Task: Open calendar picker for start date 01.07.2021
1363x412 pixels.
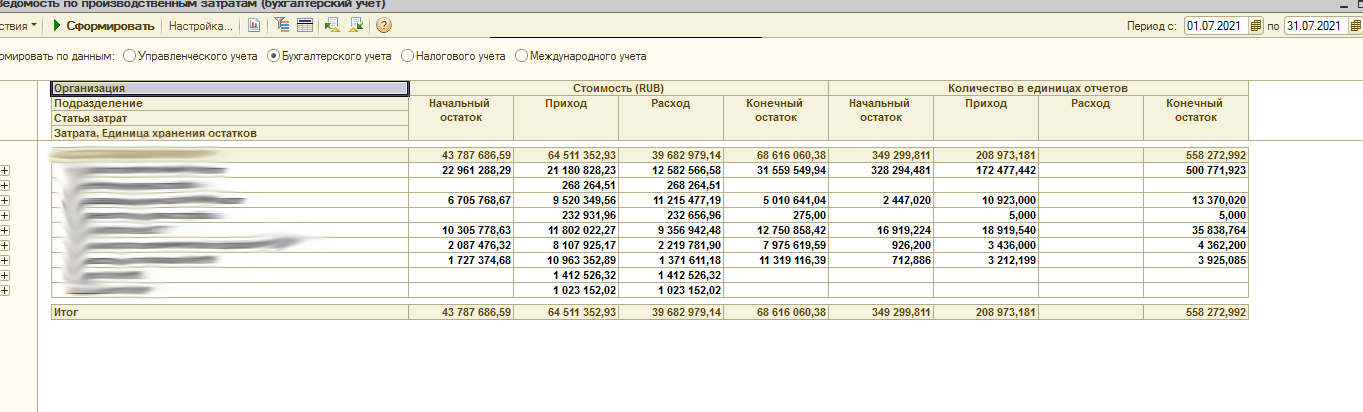Action: (1258, 26)
